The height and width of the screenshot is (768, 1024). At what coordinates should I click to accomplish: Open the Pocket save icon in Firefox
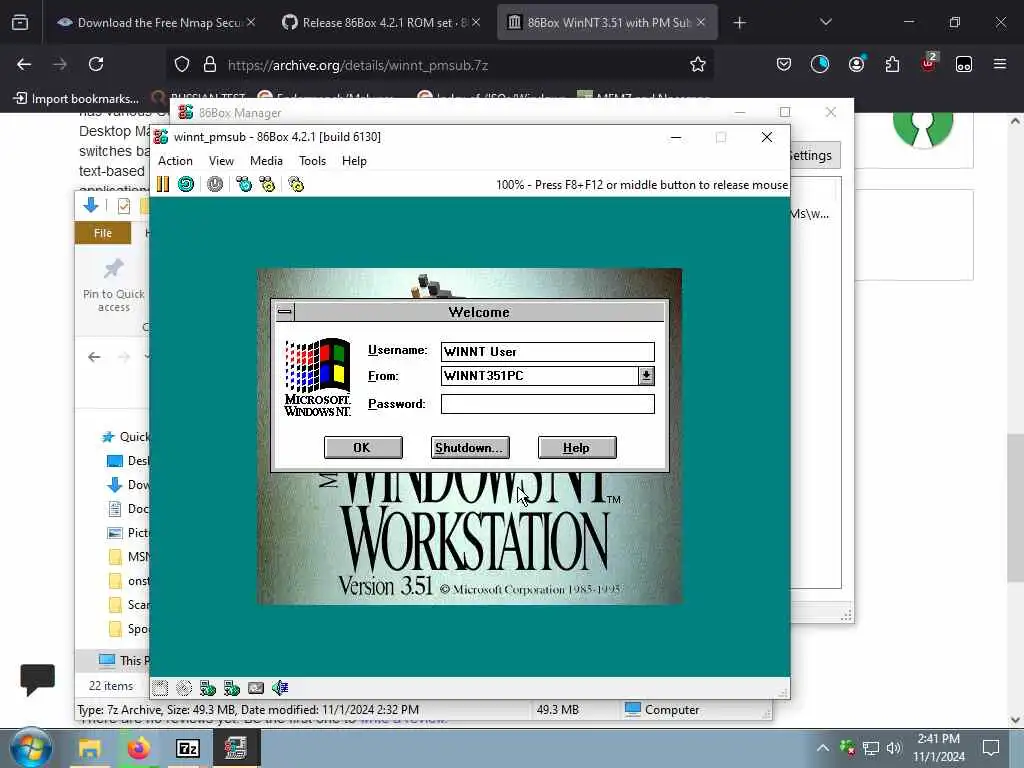784,64
